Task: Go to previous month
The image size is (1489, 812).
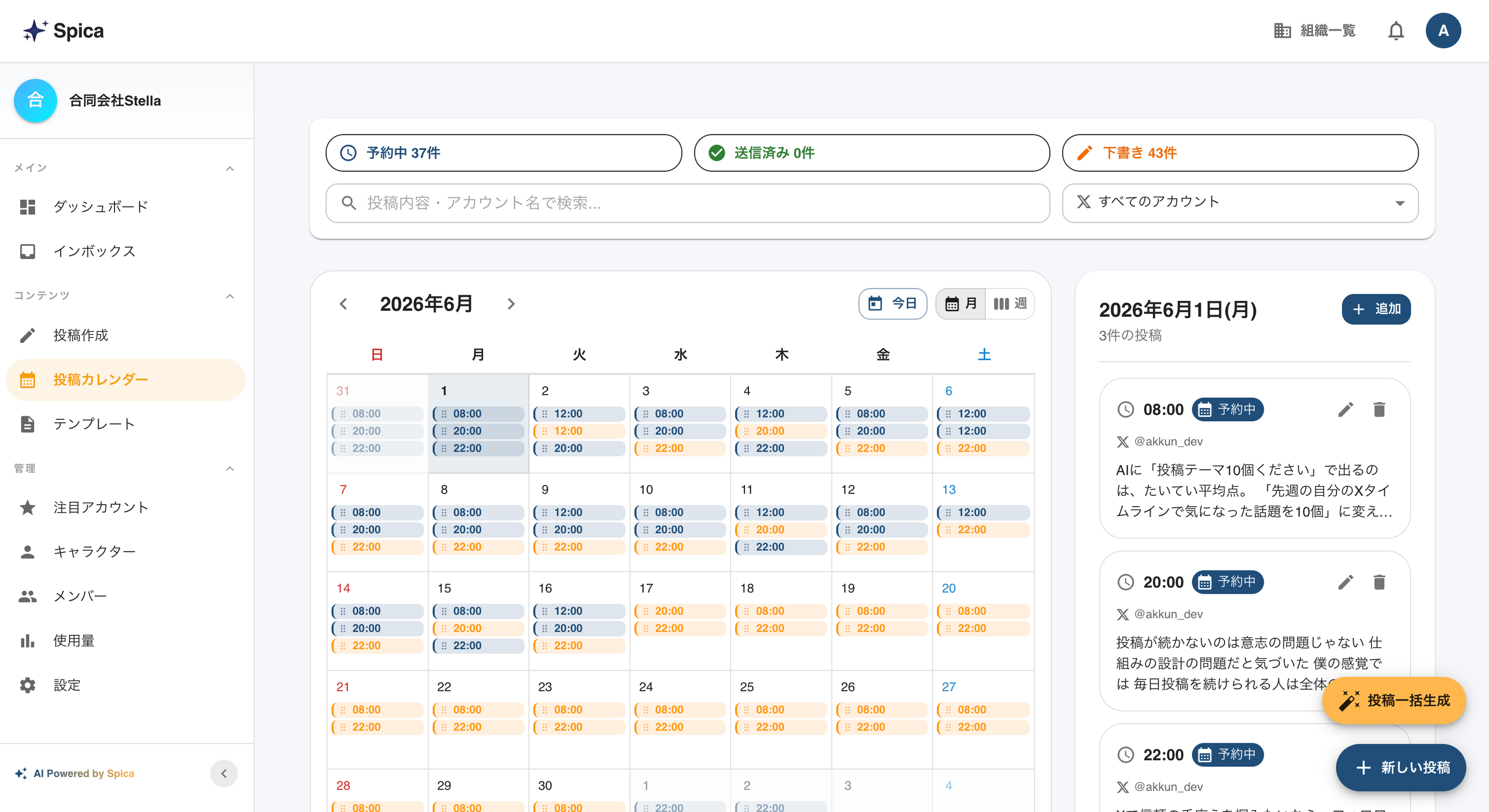Action: tap(343, 303)
